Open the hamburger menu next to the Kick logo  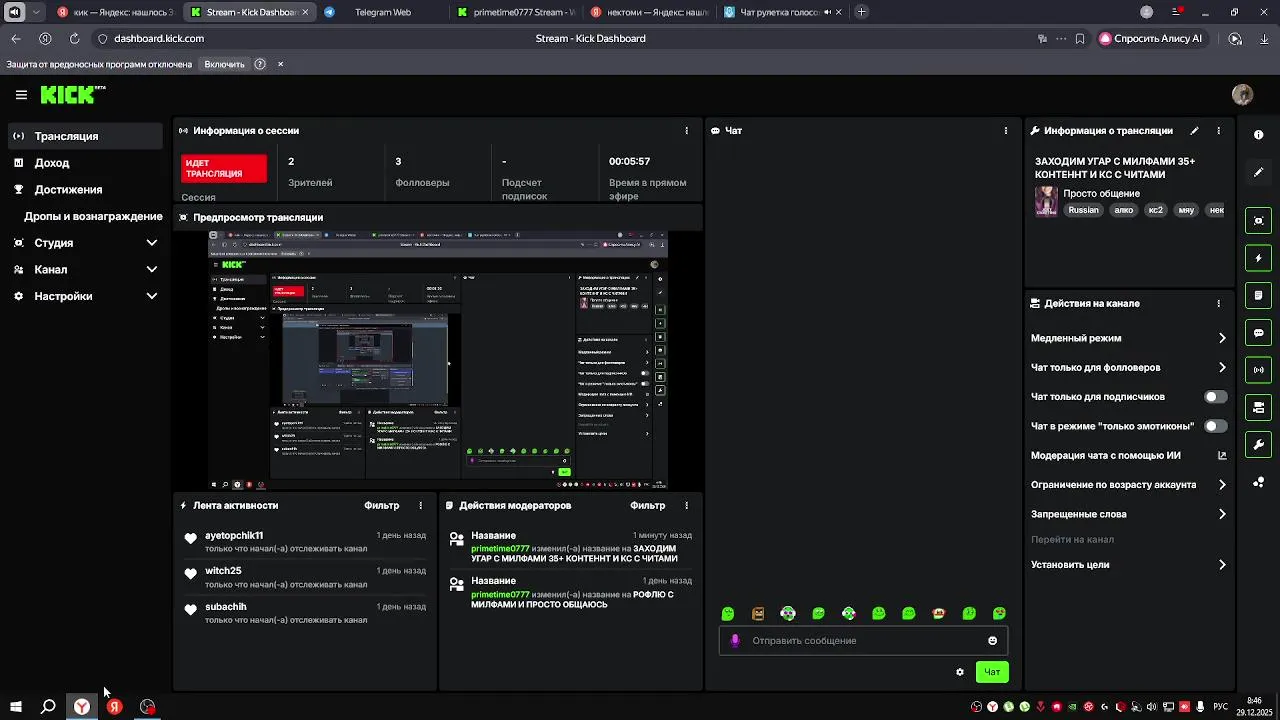21,95
